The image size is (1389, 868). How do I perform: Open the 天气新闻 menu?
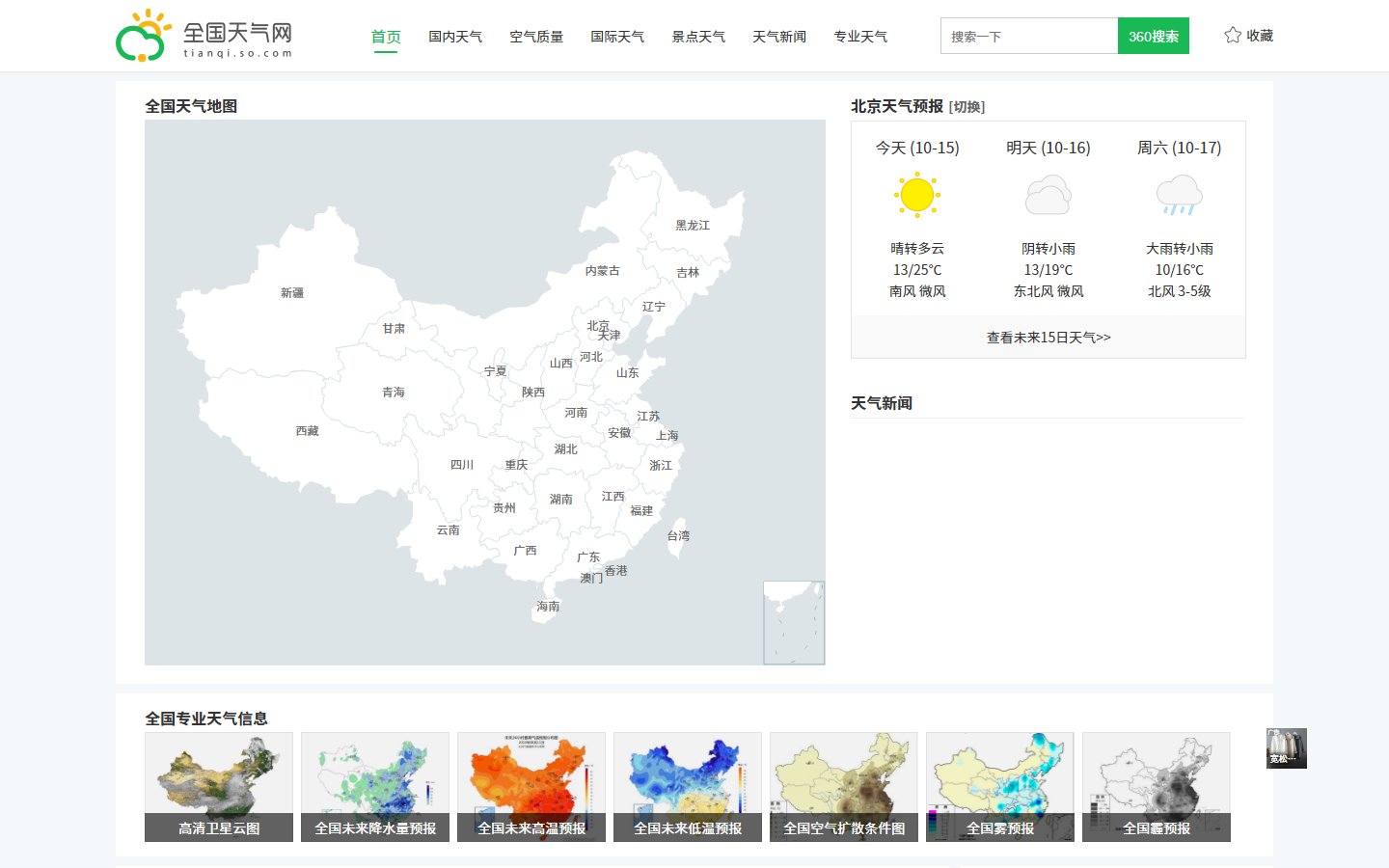click(779, 37)
